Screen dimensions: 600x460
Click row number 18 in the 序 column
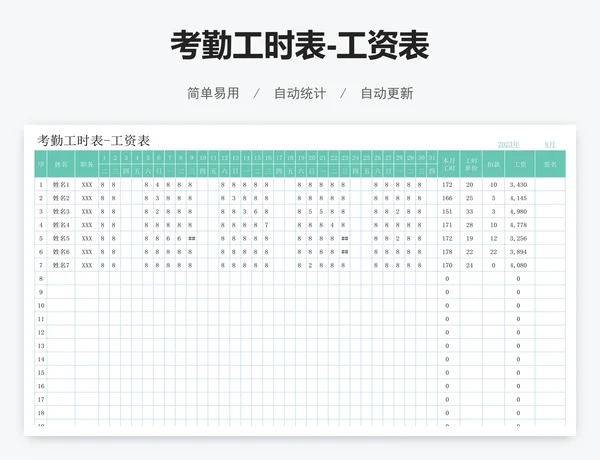tap(41, 413)
